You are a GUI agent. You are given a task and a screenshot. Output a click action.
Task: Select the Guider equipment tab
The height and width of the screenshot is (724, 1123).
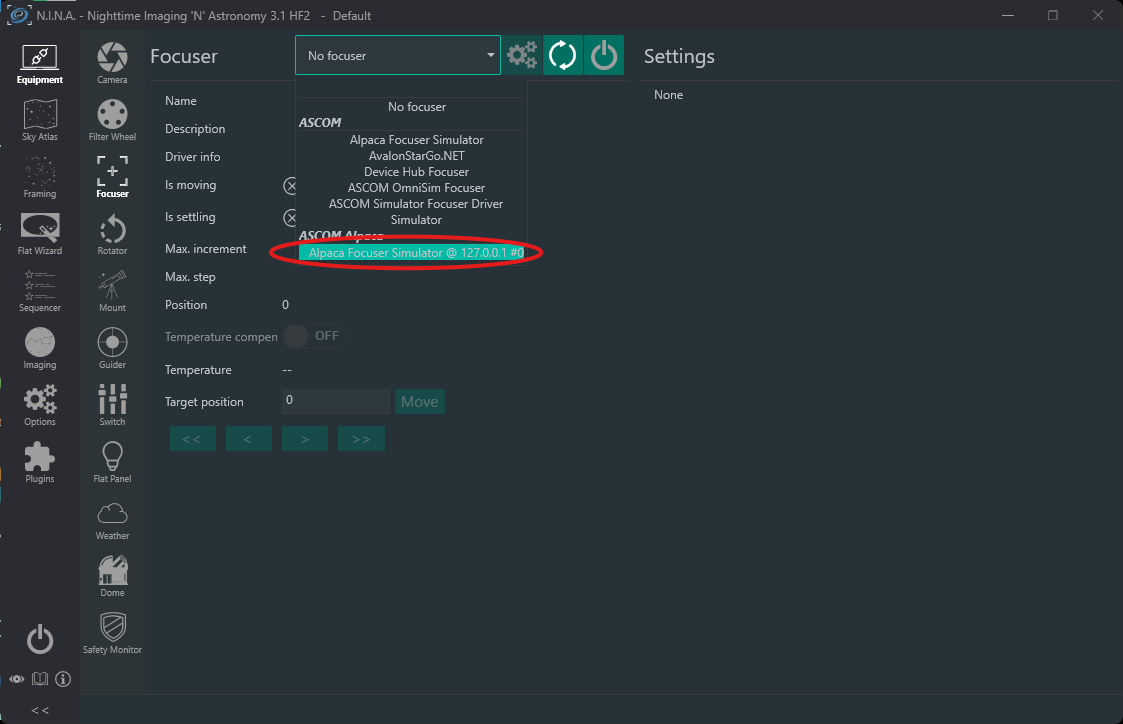[112, 349]
